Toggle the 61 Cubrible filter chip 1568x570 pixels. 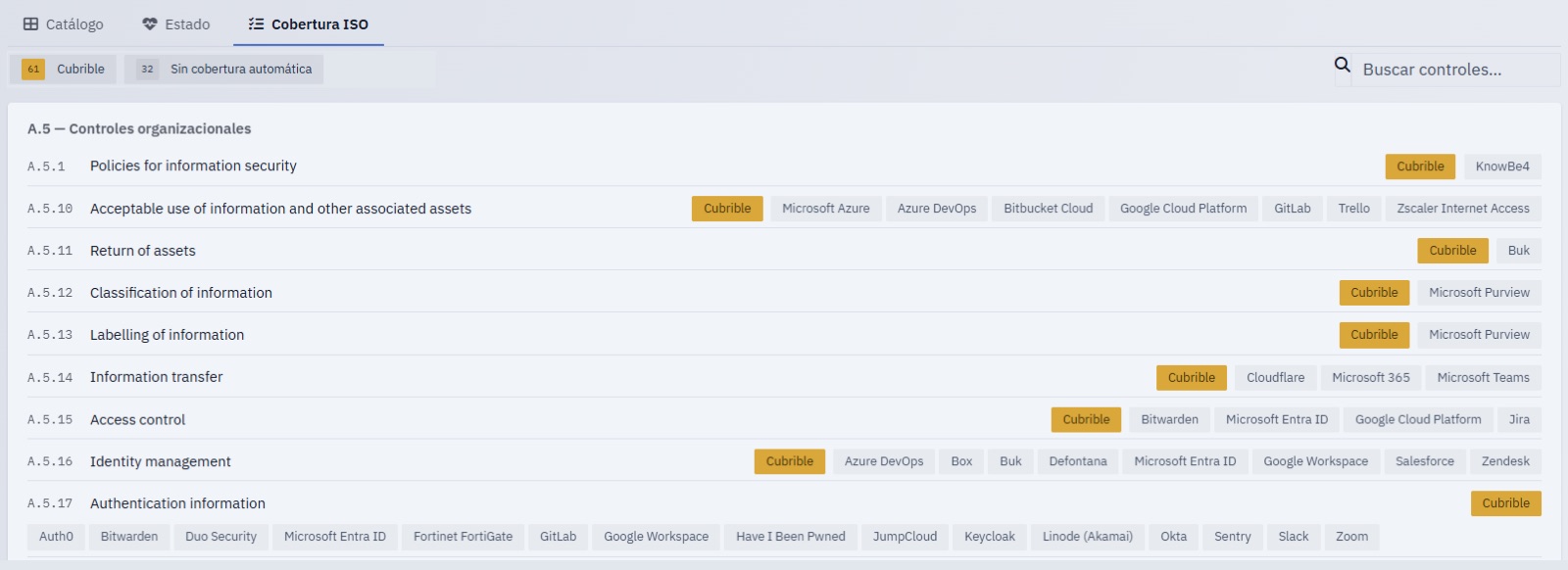[64, 70]
